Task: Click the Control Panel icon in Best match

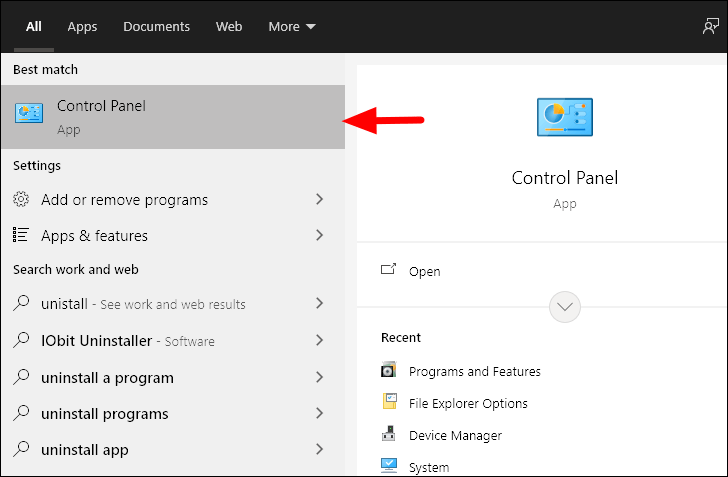Action: pyautogui.click(x=29, y=113)
